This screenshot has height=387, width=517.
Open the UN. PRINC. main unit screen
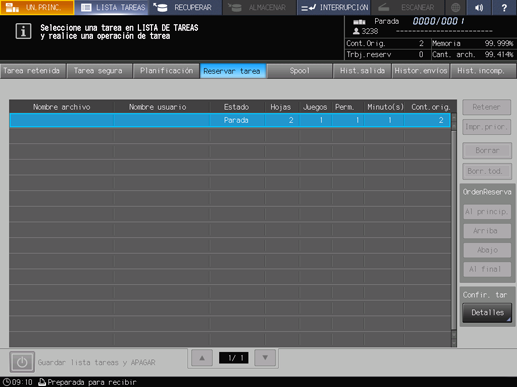37,7
